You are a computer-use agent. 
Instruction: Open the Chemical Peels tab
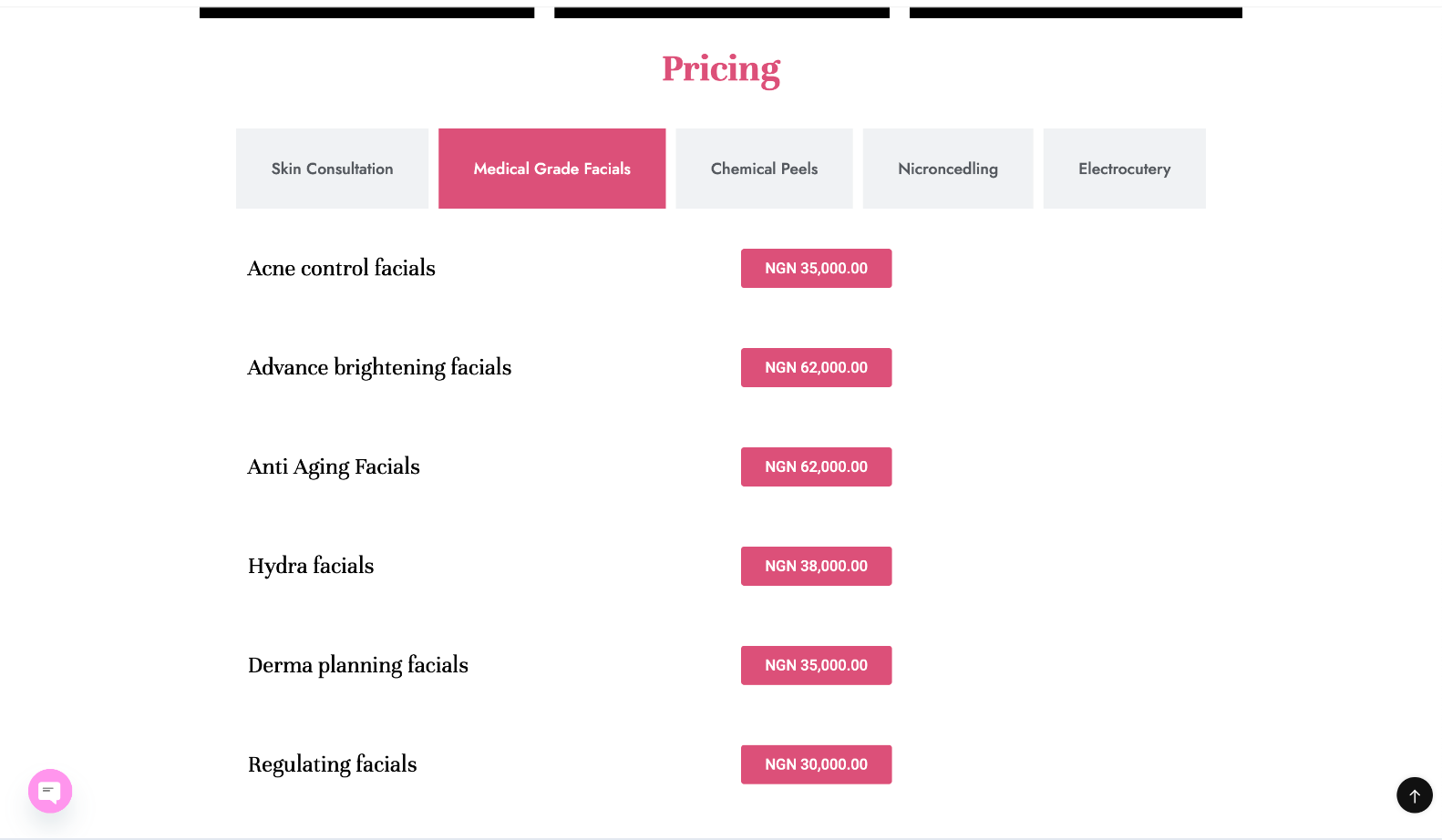point(765,169)
